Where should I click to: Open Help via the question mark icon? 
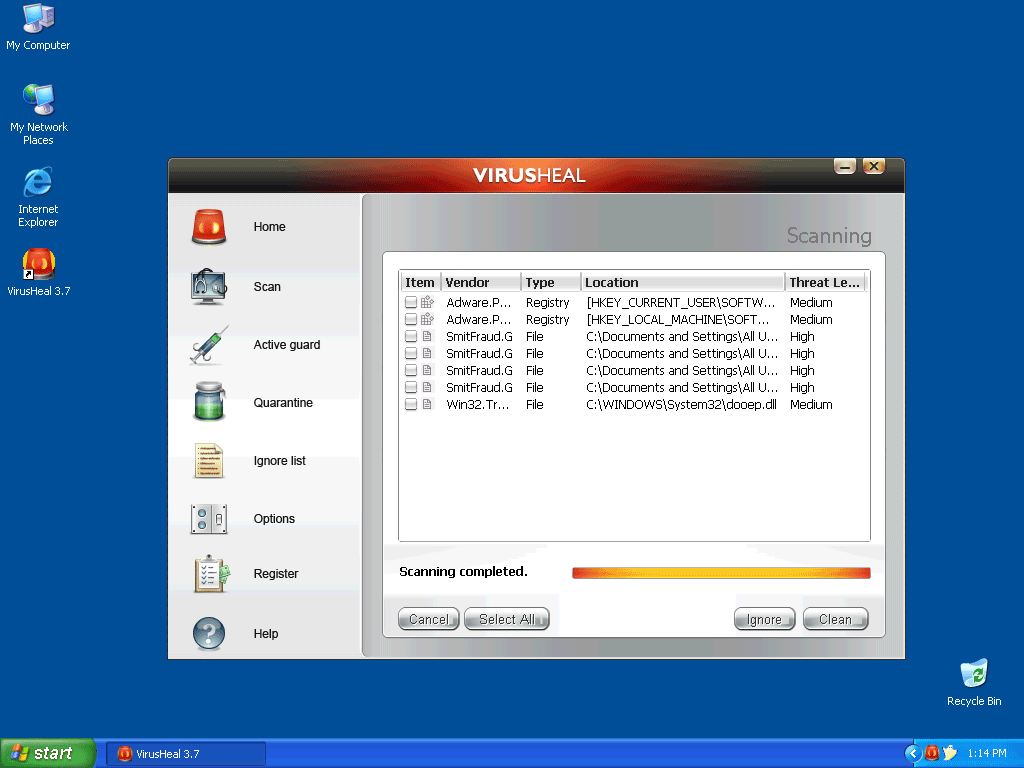[x=209, y=633]
